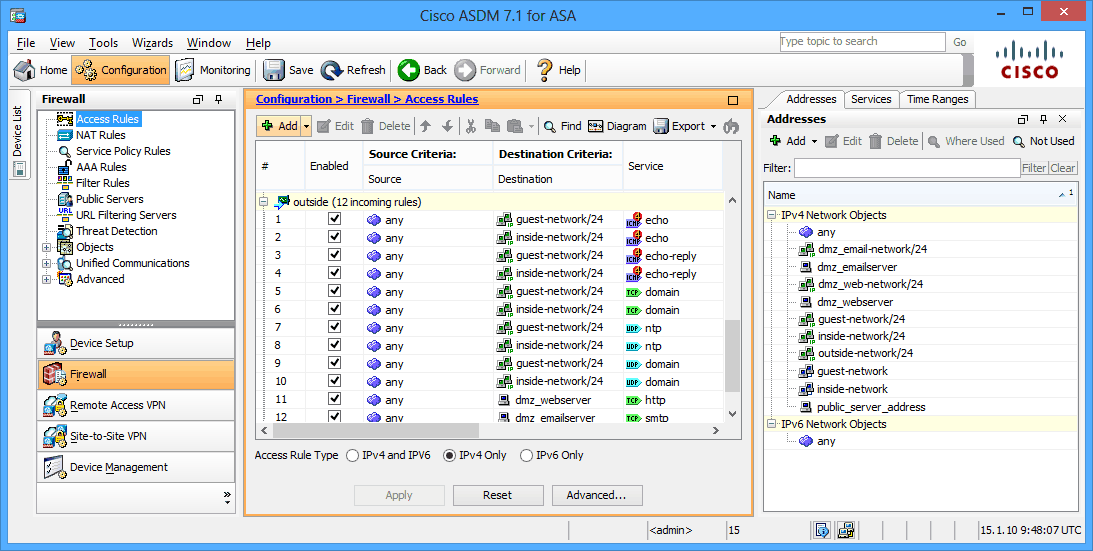Click Not Used search icon in Addresses
This screenshot has width=1093, height=551.
(x=1018, y=141)
